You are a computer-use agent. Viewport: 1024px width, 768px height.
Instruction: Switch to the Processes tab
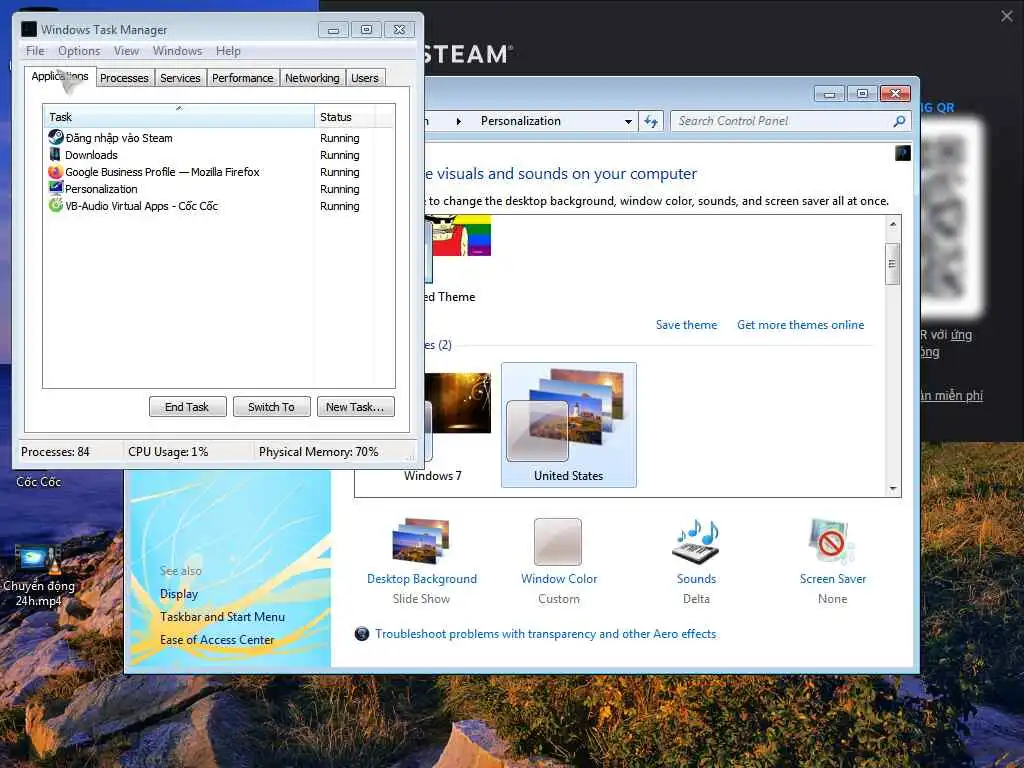click(124, 78)
